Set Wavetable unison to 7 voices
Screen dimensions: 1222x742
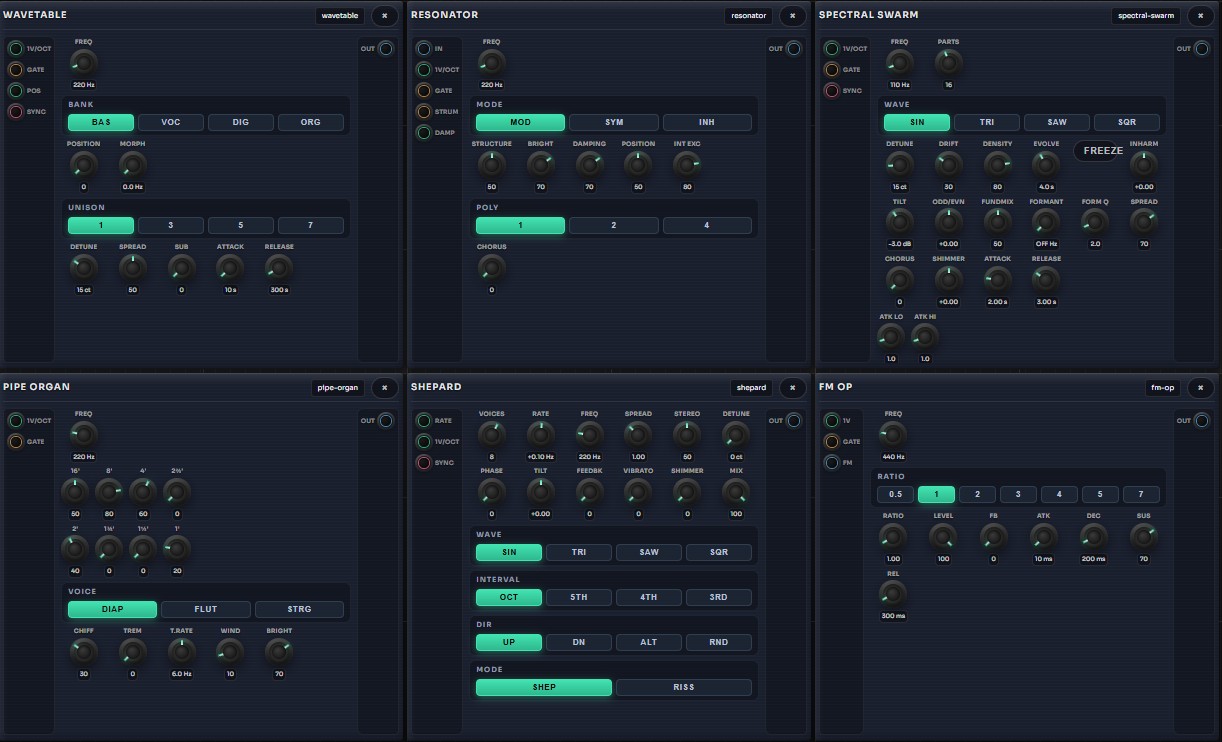(310, 225)
